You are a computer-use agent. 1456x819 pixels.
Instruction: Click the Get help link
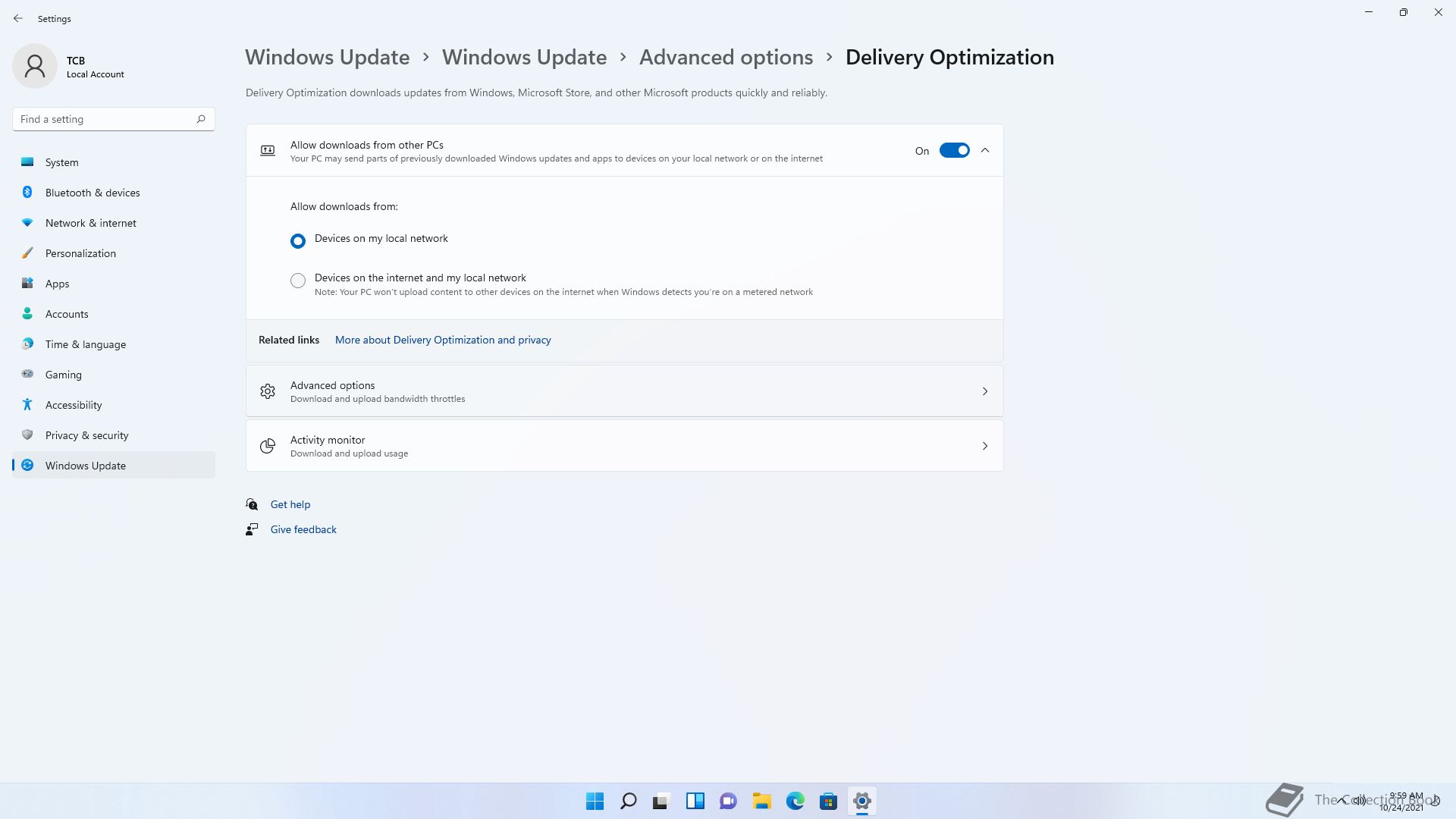(x=290, y=504)
